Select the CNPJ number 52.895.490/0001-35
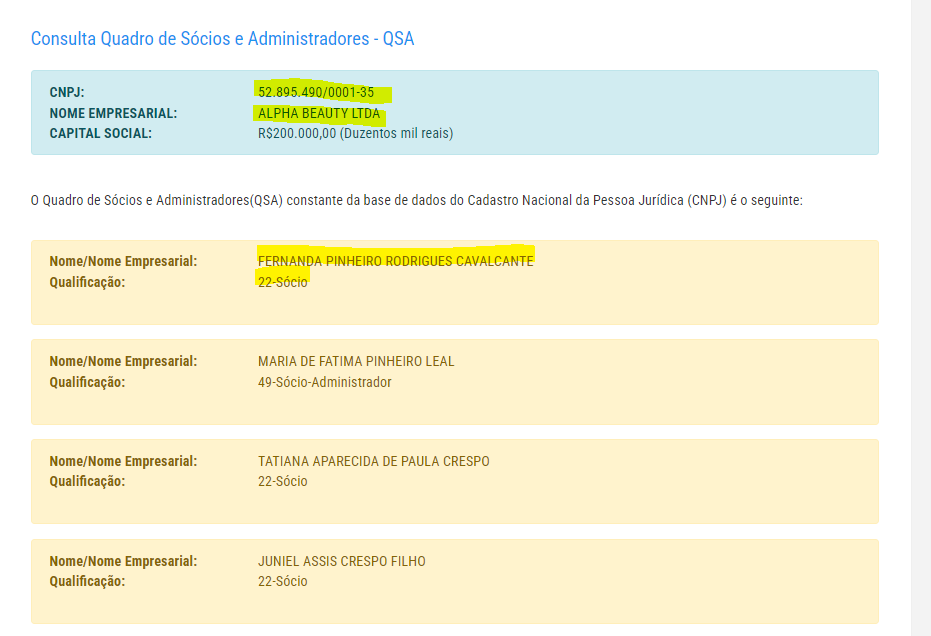931x636 pixels. (x=316, y=92)
